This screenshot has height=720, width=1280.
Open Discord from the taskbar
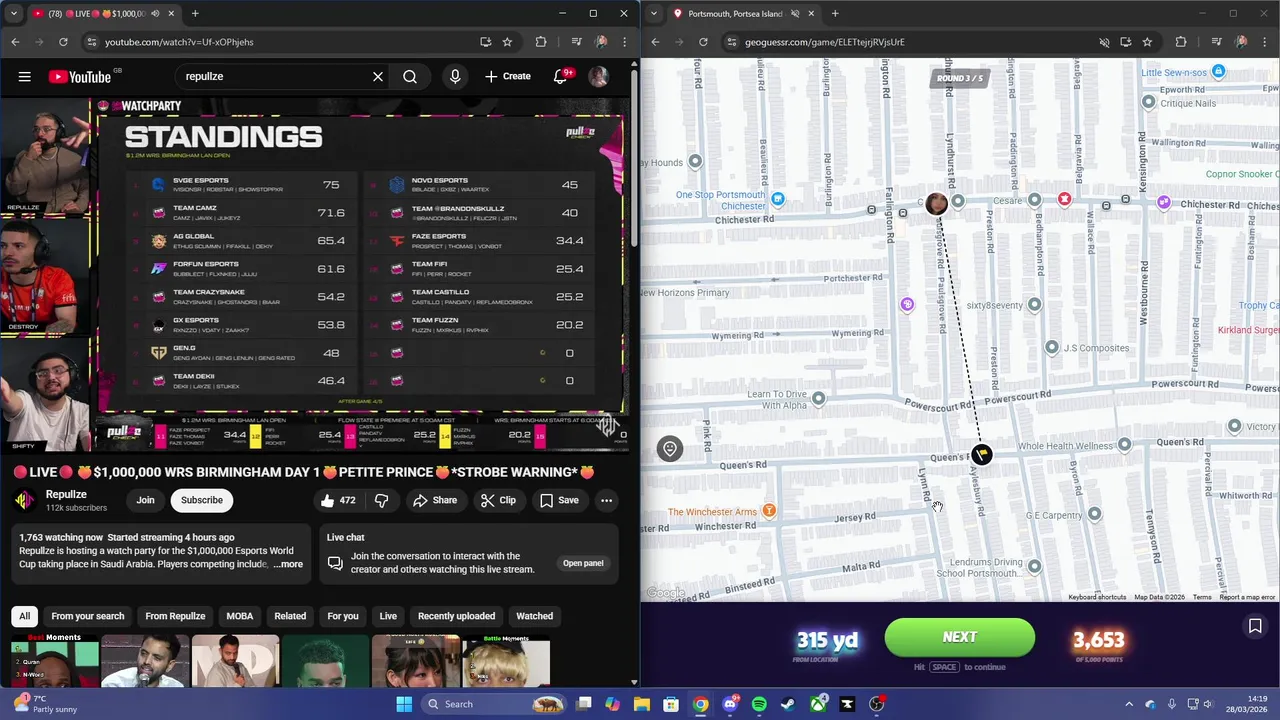(730, 704)
